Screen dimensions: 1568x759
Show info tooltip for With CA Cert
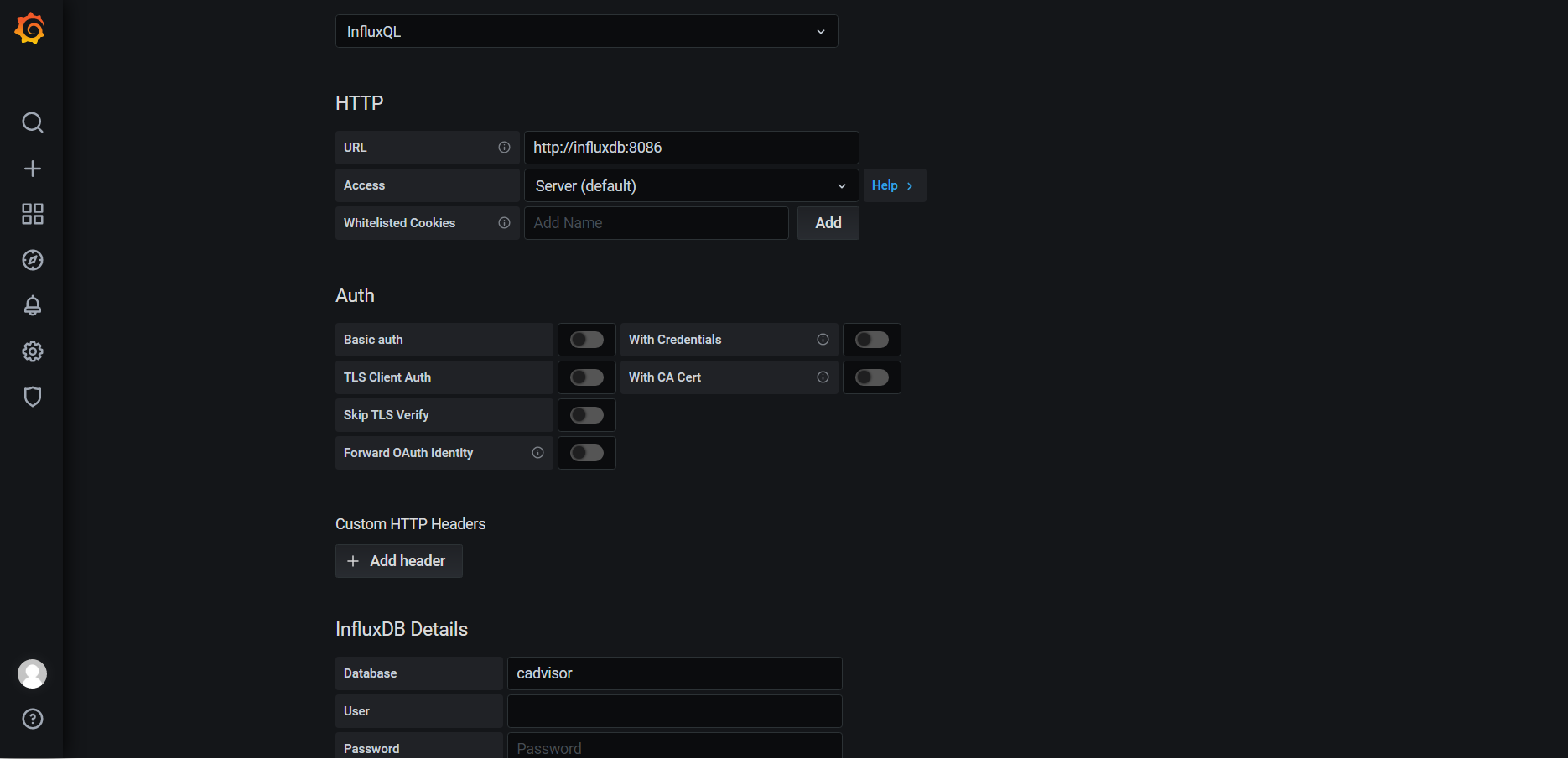[x=823, y=377]
